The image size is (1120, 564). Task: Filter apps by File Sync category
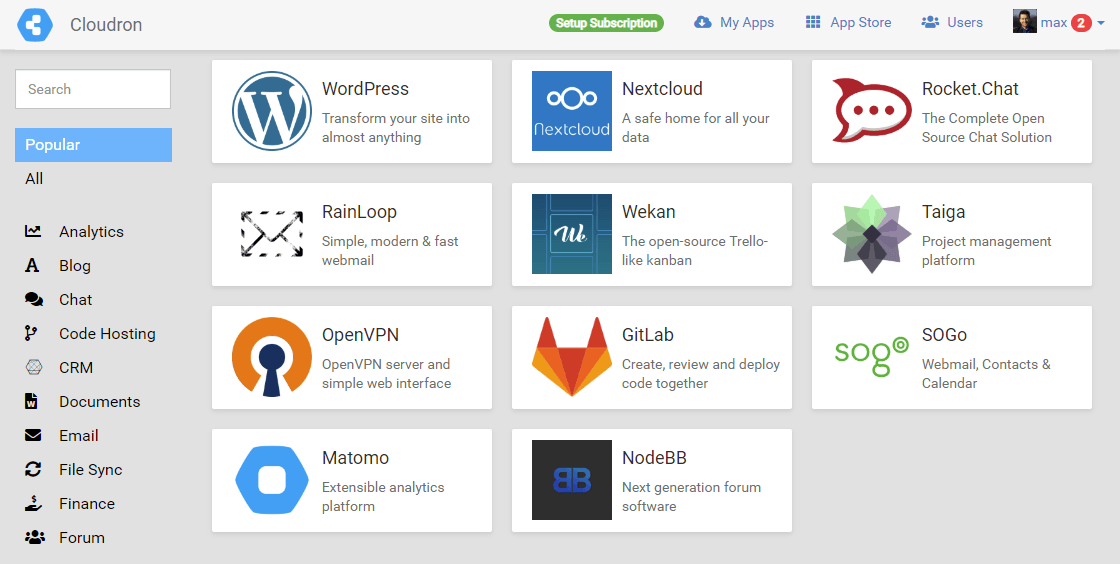[x=90, y=470]
